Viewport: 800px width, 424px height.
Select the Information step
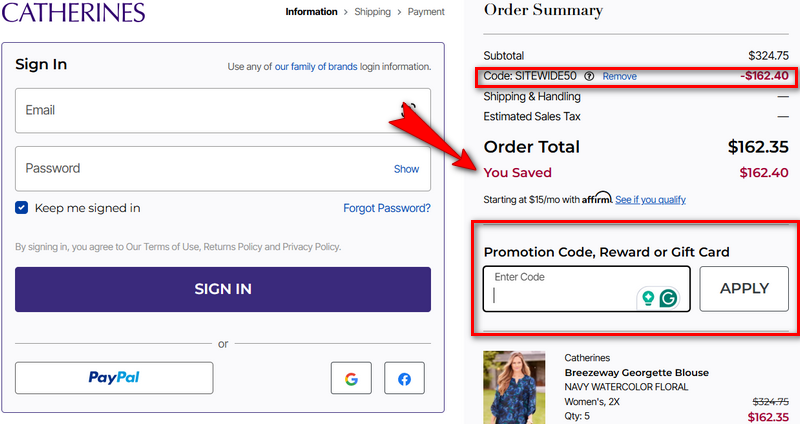311,12
